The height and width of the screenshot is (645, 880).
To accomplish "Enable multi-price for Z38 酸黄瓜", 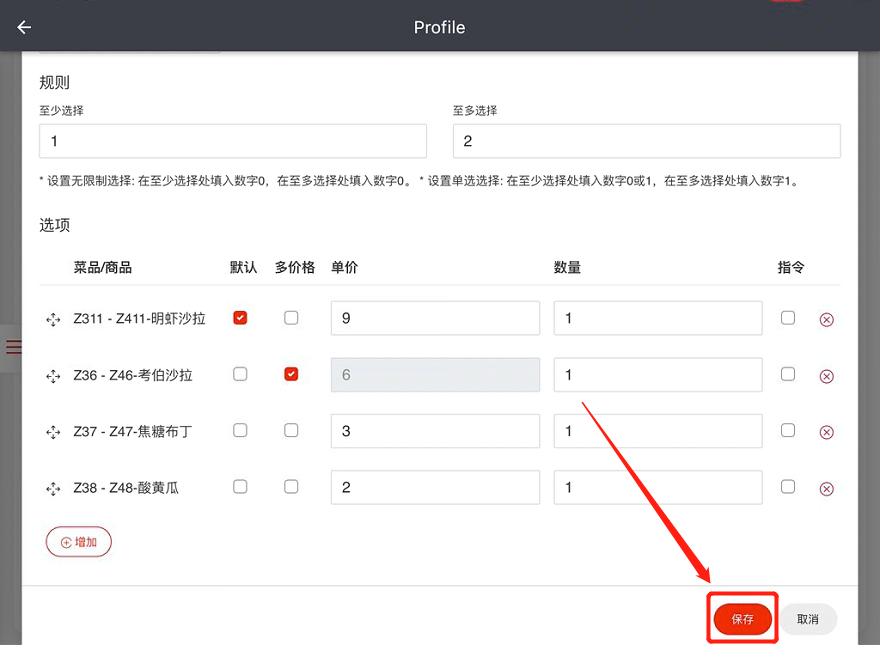I will (x=291, y=486).
